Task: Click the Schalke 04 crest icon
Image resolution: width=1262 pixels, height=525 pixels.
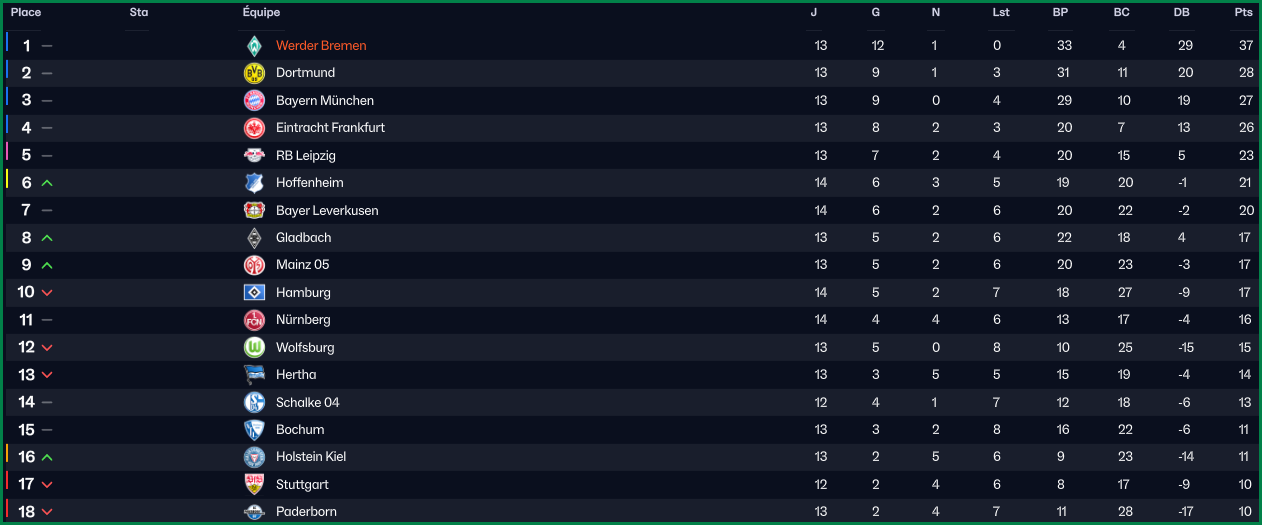Action: [x=254, y=402]
